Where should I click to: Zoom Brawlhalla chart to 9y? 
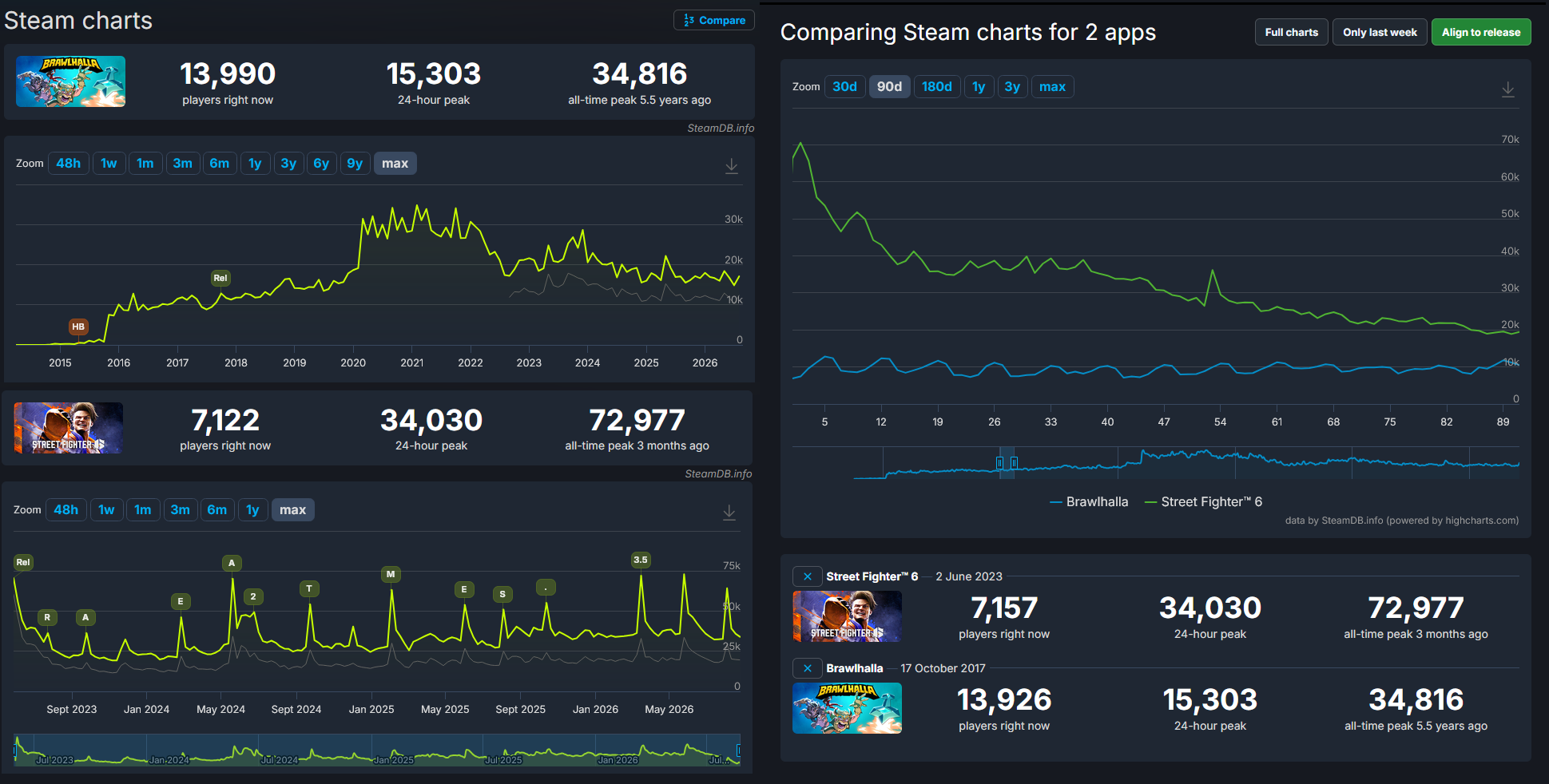coord(355,164)
